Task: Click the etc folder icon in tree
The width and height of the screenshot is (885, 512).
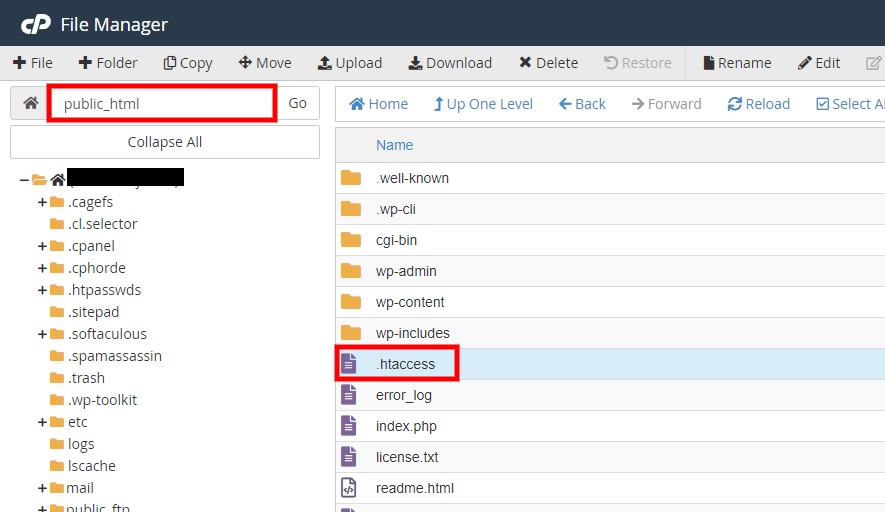Action: tap(57, 422)
